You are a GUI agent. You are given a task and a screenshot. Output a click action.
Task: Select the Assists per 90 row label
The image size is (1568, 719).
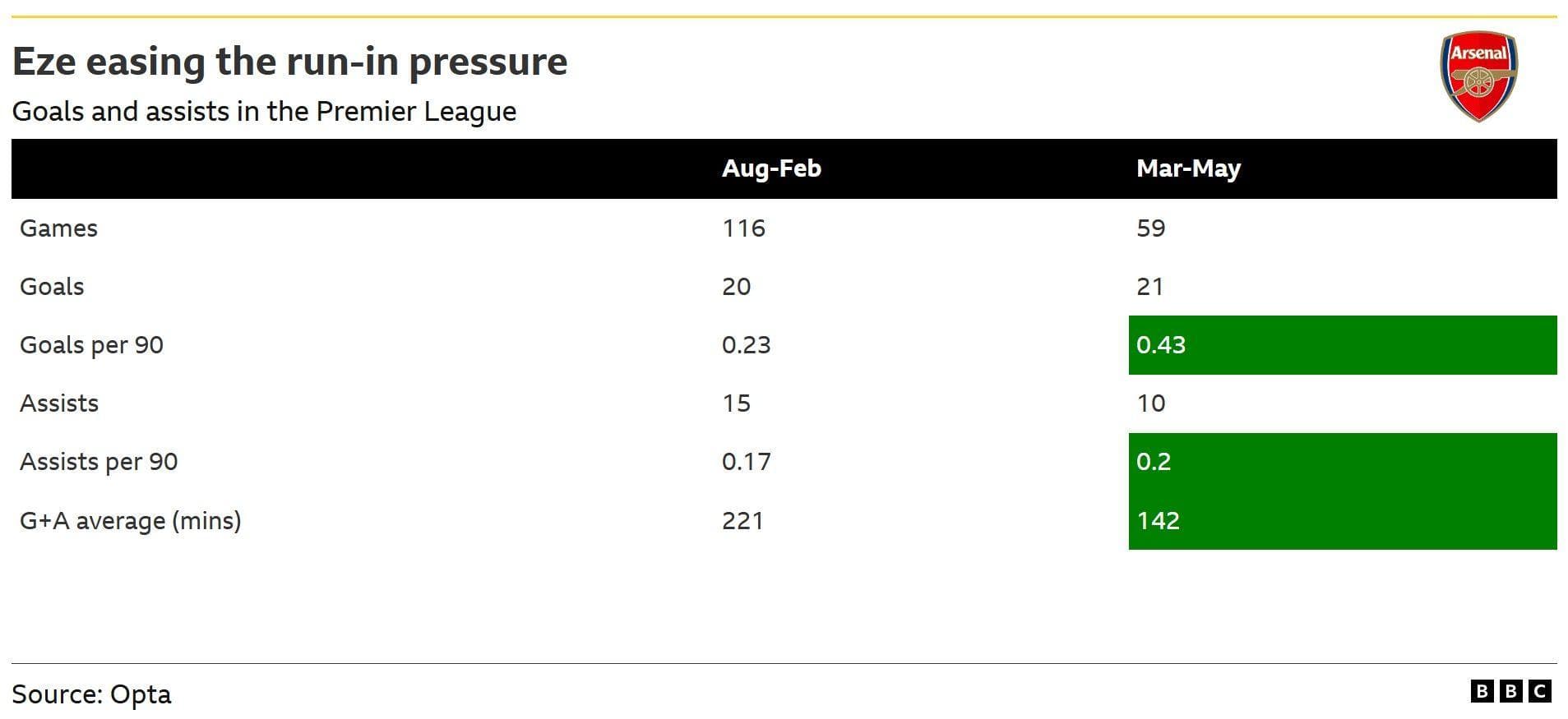[99, 463]
